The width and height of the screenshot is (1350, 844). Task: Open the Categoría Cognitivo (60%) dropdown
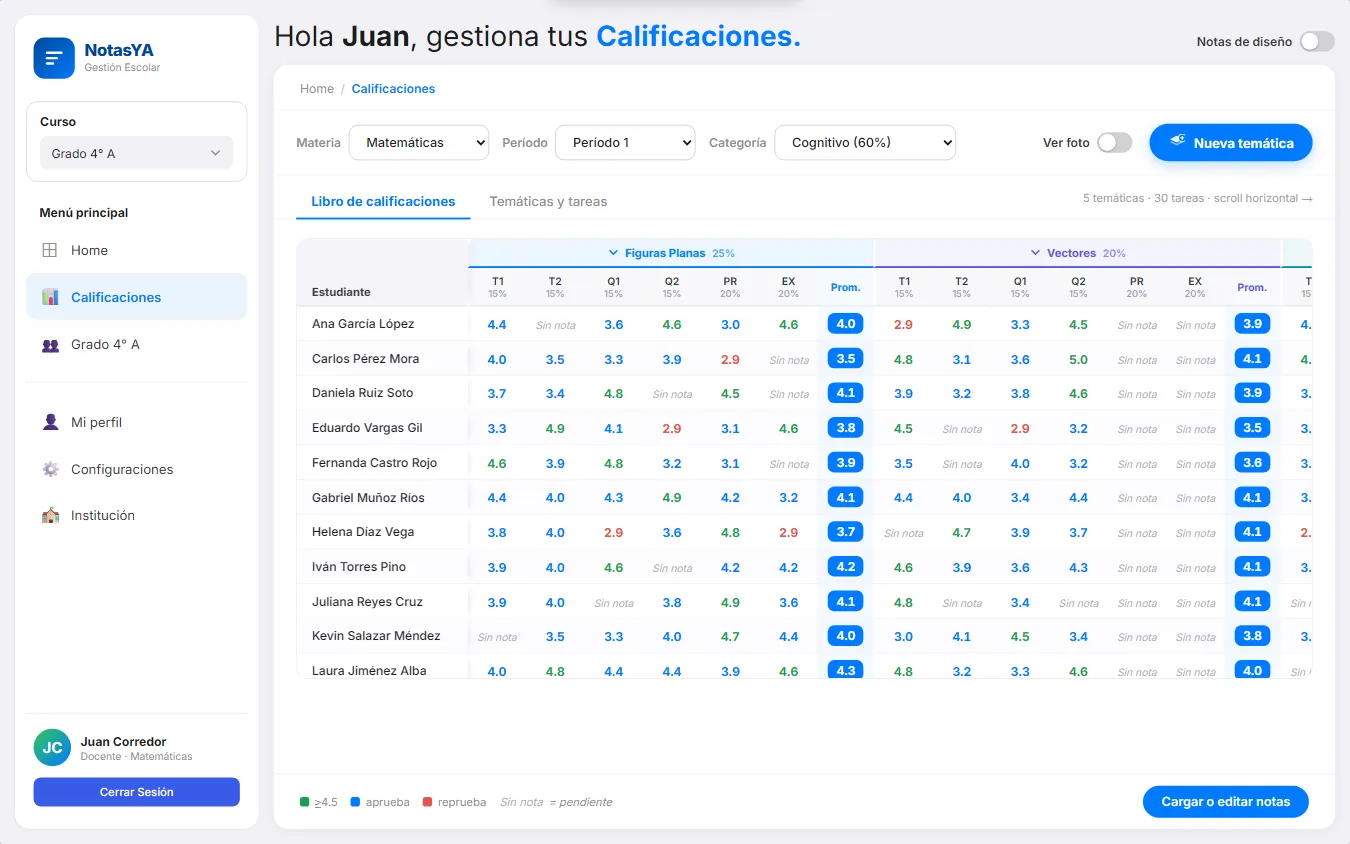click(x=865, y=142)
